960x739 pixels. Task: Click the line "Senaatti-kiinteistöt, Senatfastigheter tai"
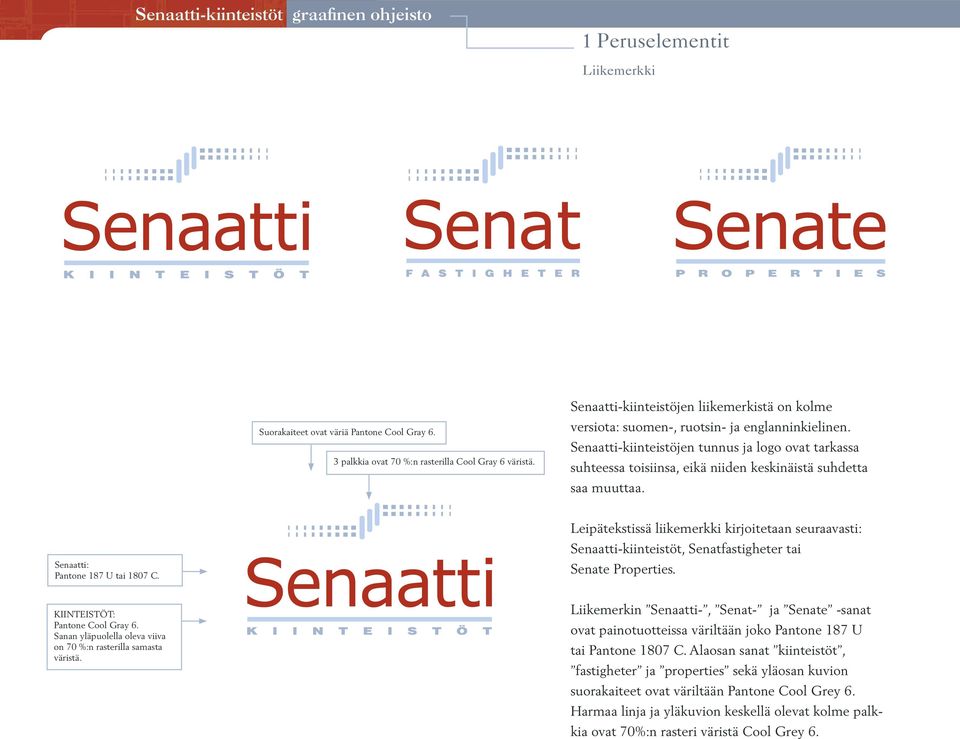(686, 549)
